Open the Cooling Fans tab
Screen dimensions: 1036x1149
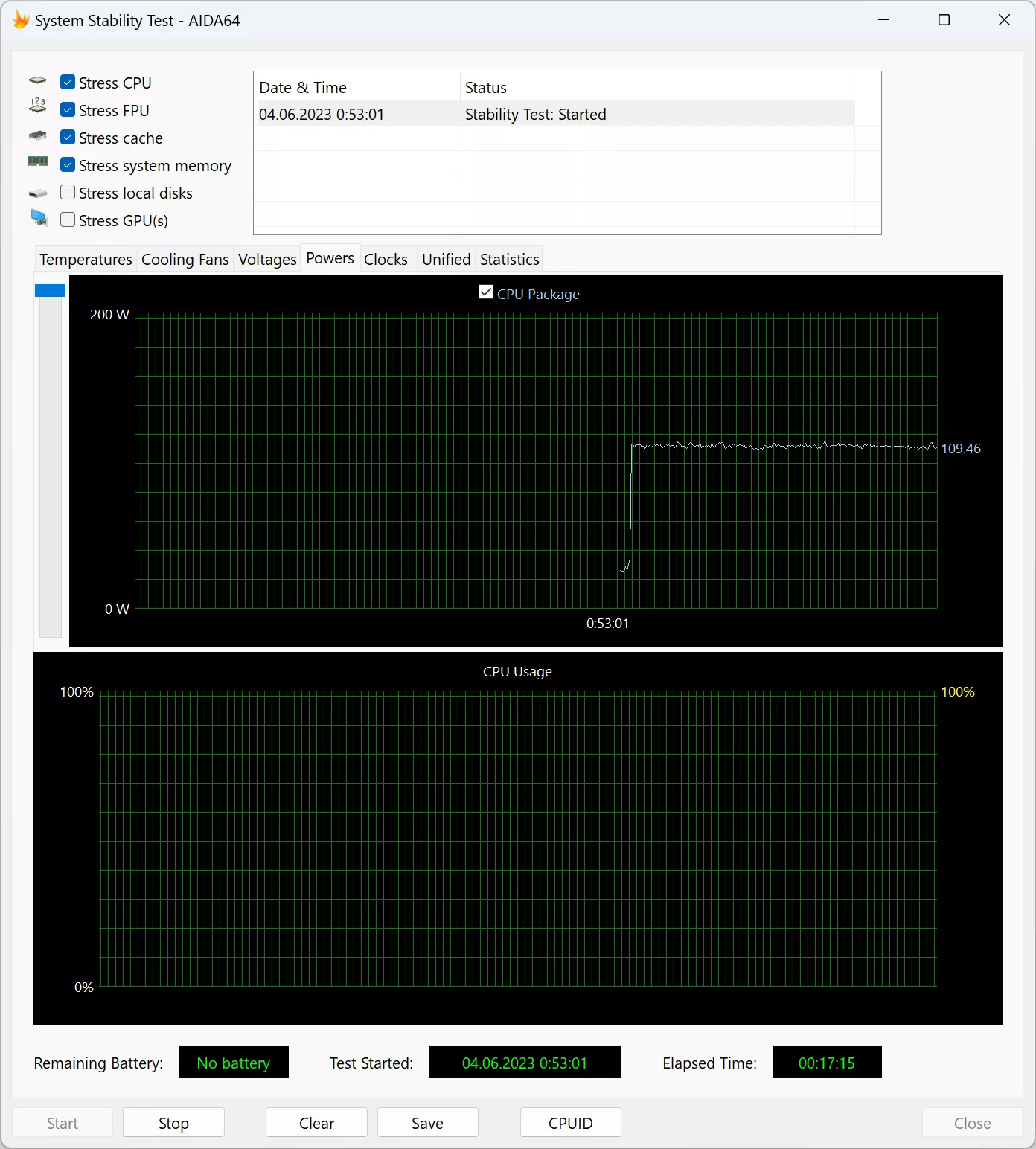(x=185, y=260)
